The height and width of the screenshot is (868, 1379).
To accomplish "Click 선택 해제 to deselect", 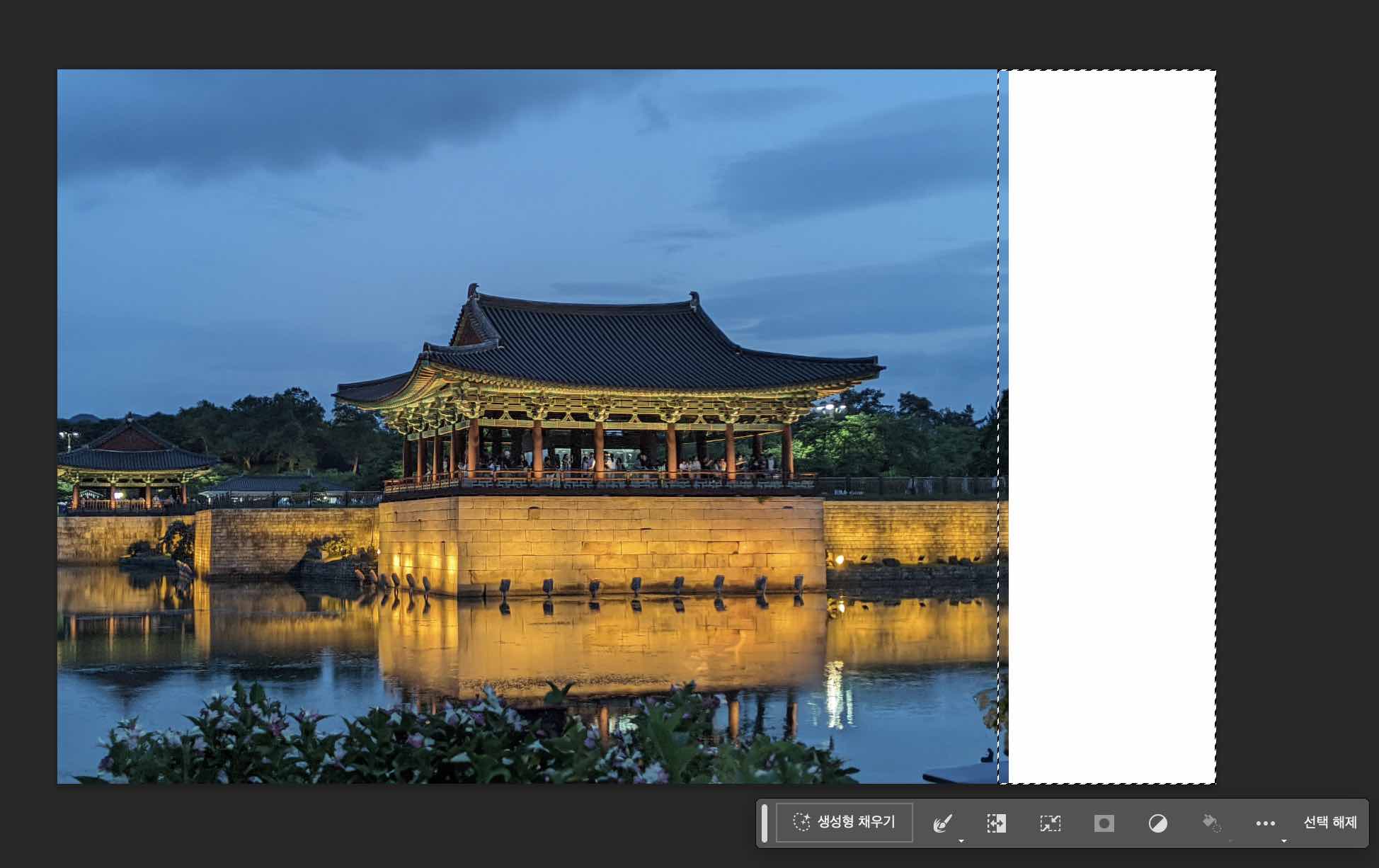I will [x=1329, y=822].
